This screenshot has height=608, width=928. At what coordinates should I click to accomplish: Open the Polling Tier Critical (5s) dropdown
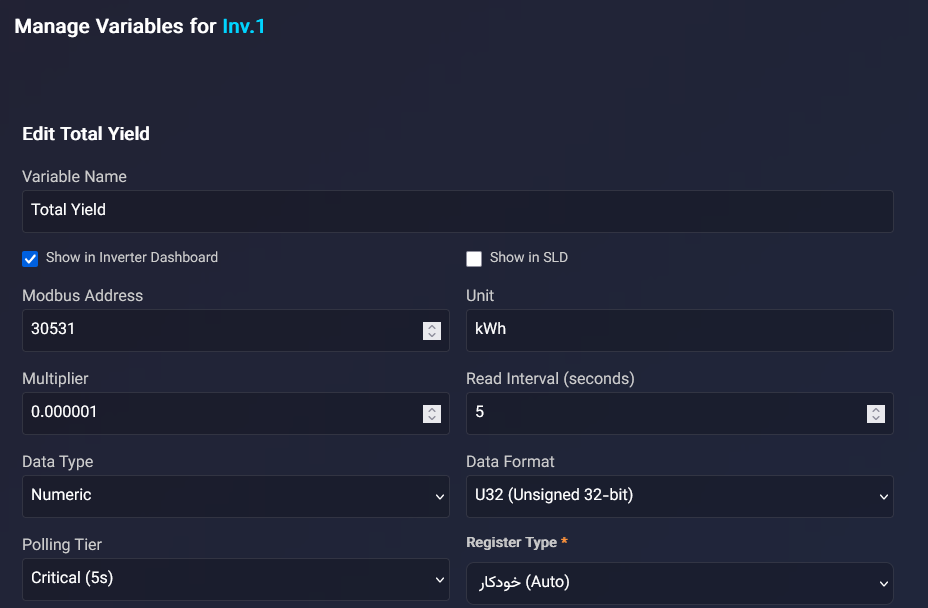pos(236,579)
